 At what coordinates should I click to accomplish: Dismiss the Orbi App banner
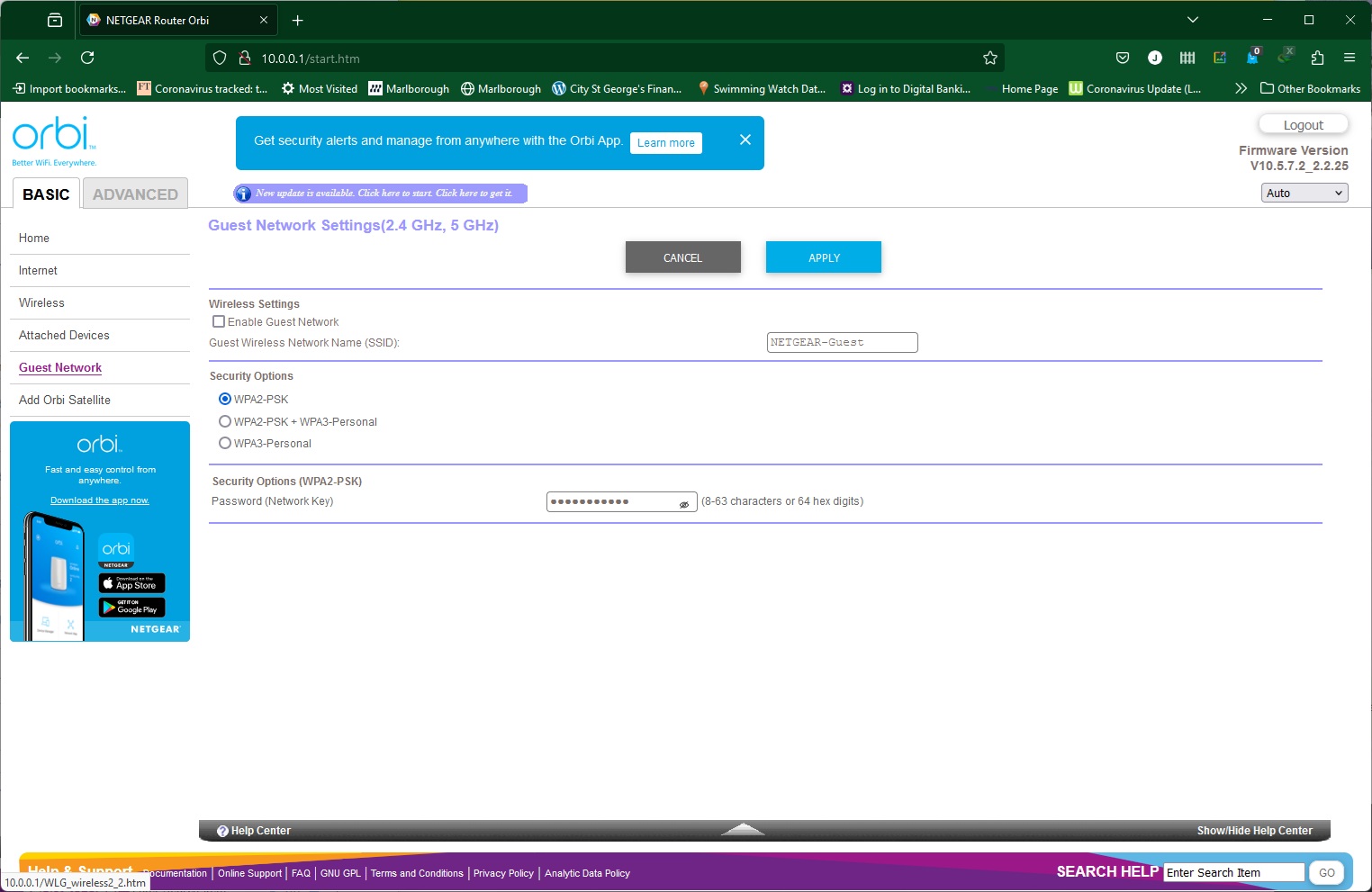click(x=745, y=140)
